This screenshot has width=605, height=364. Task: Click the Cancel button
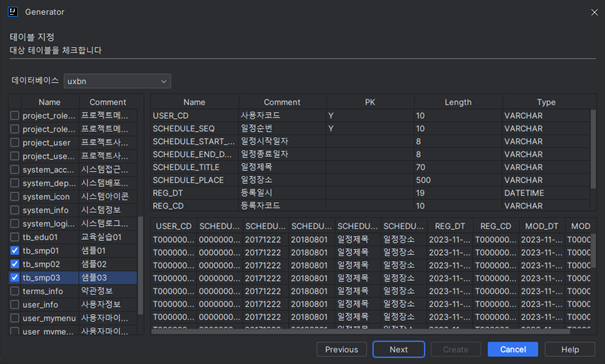click(513, 349)
